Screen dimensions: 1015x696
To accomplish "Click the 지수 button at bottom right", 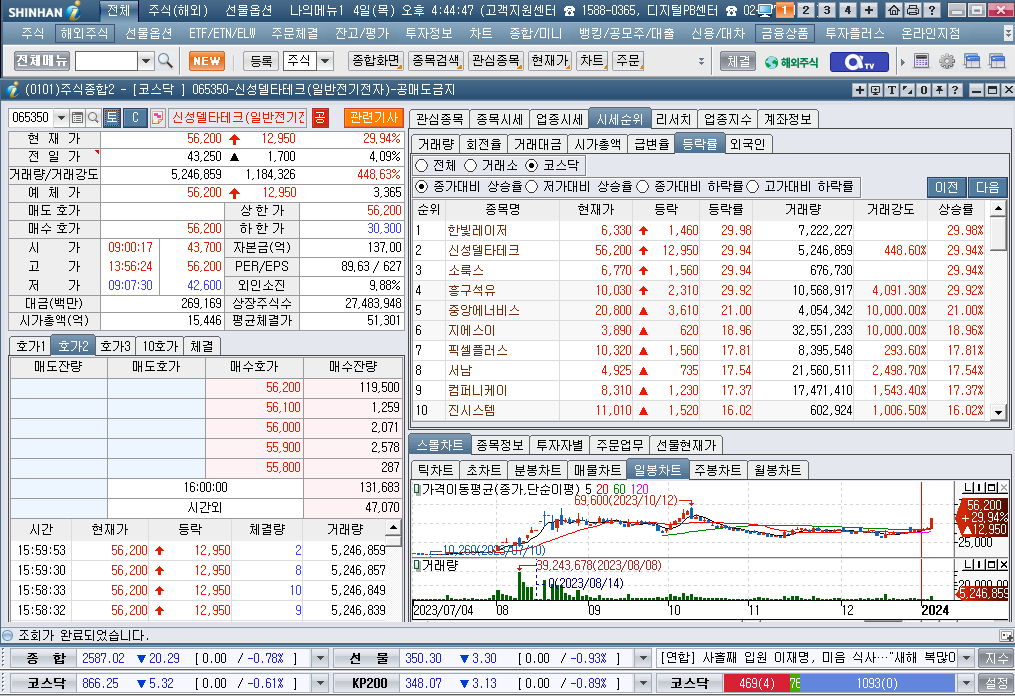I will (x=996, y=658).
